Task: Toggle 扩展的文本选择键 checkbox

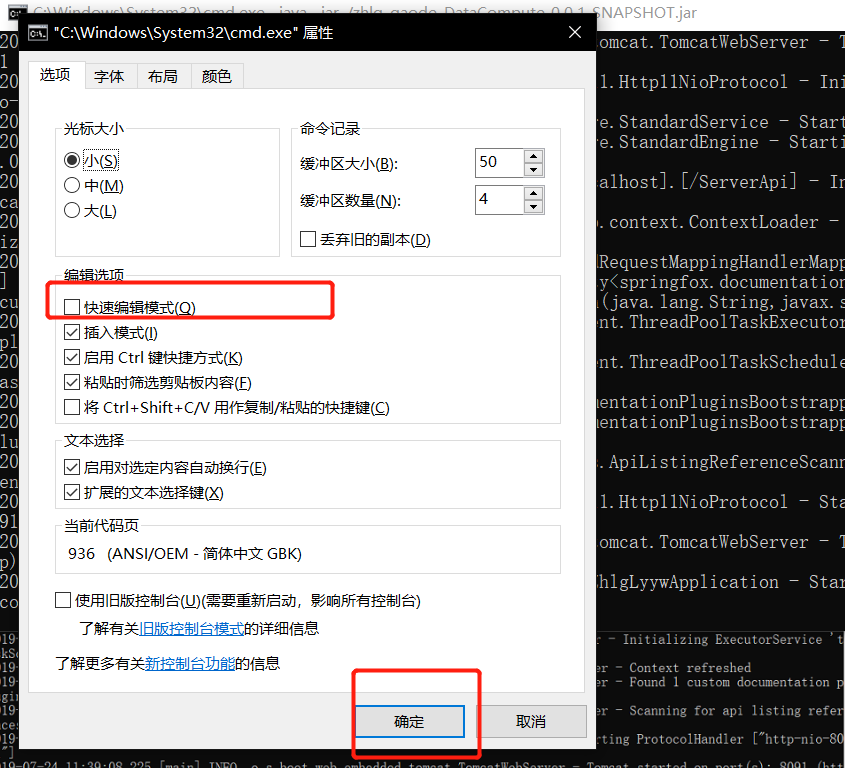Action: pos(72,492)
